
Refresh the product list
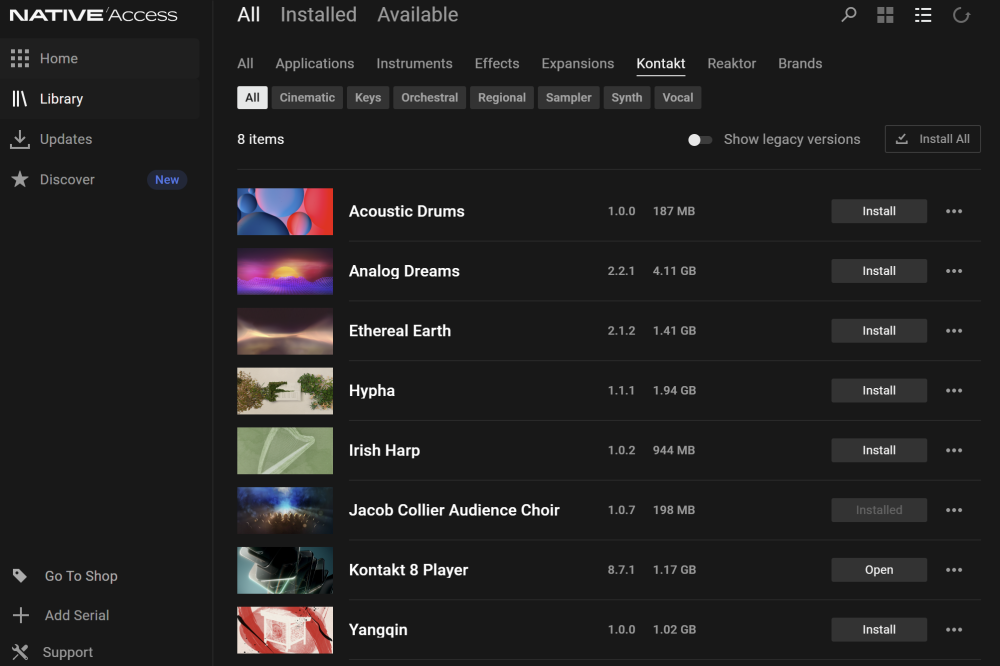(x=961, y=15)
